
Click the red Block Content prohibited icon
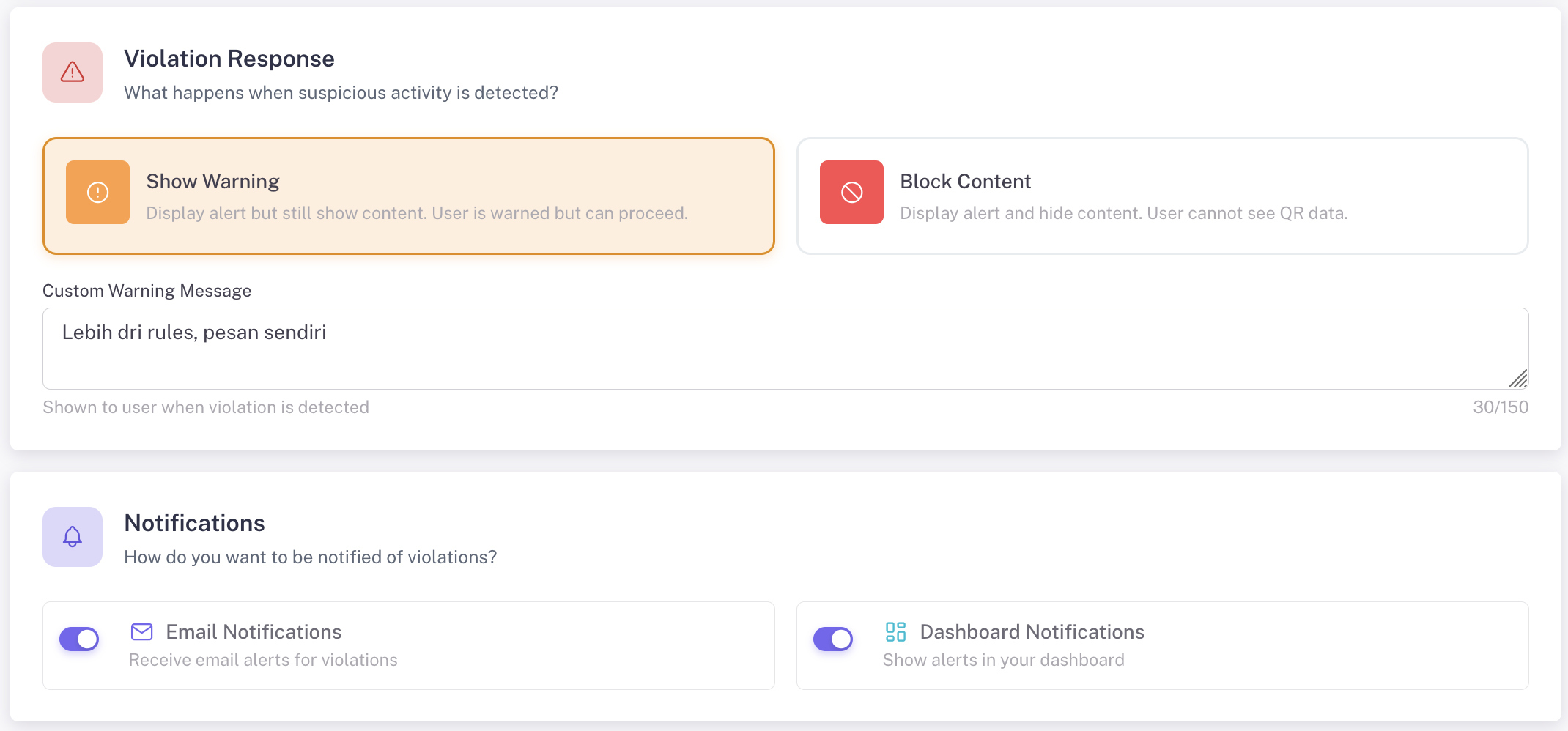851,193
